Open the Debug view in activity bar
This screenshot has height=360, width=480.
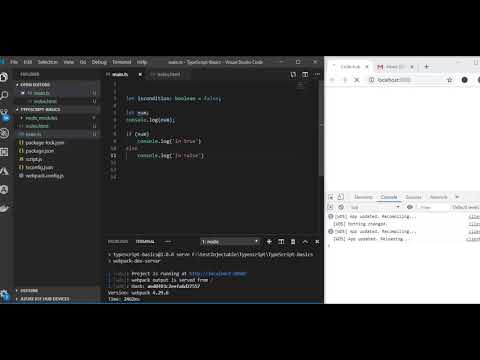coord(4,133)
